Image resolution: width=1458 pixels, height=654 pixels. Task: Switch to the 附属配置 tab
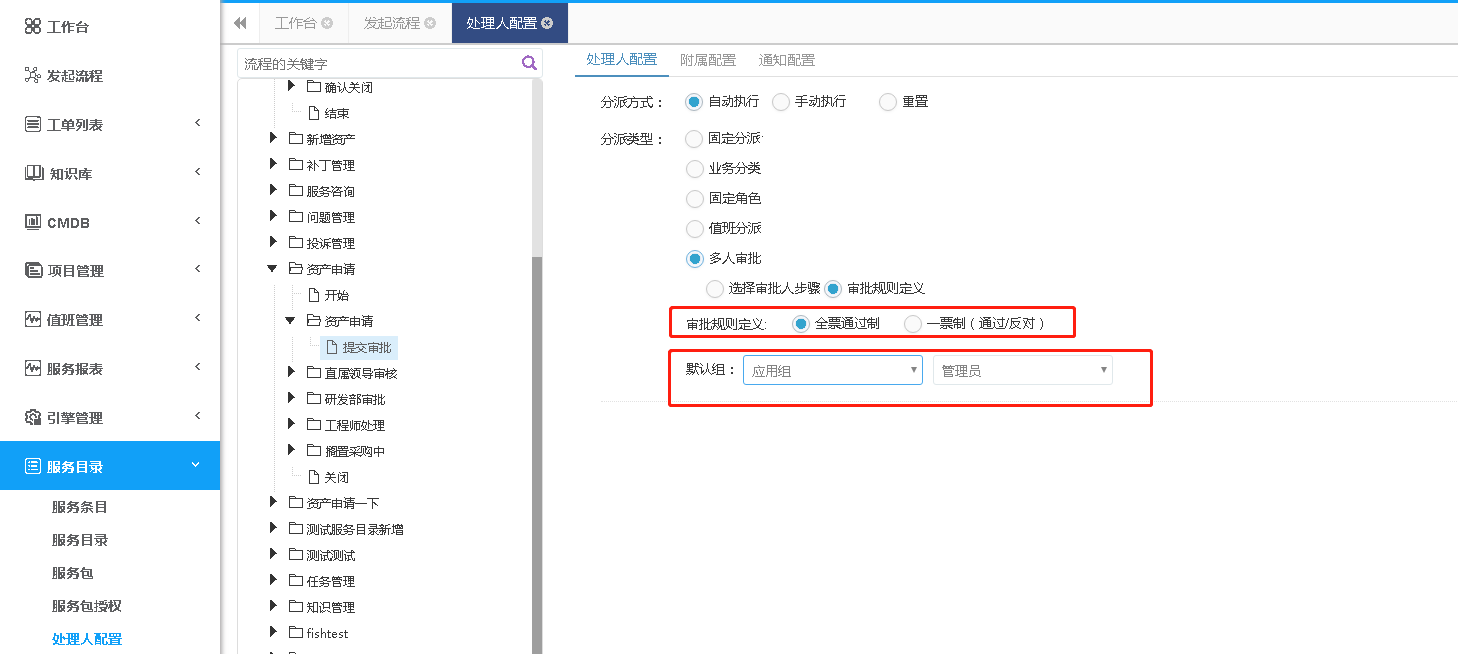pyautogui.click(x=707, y=60)
